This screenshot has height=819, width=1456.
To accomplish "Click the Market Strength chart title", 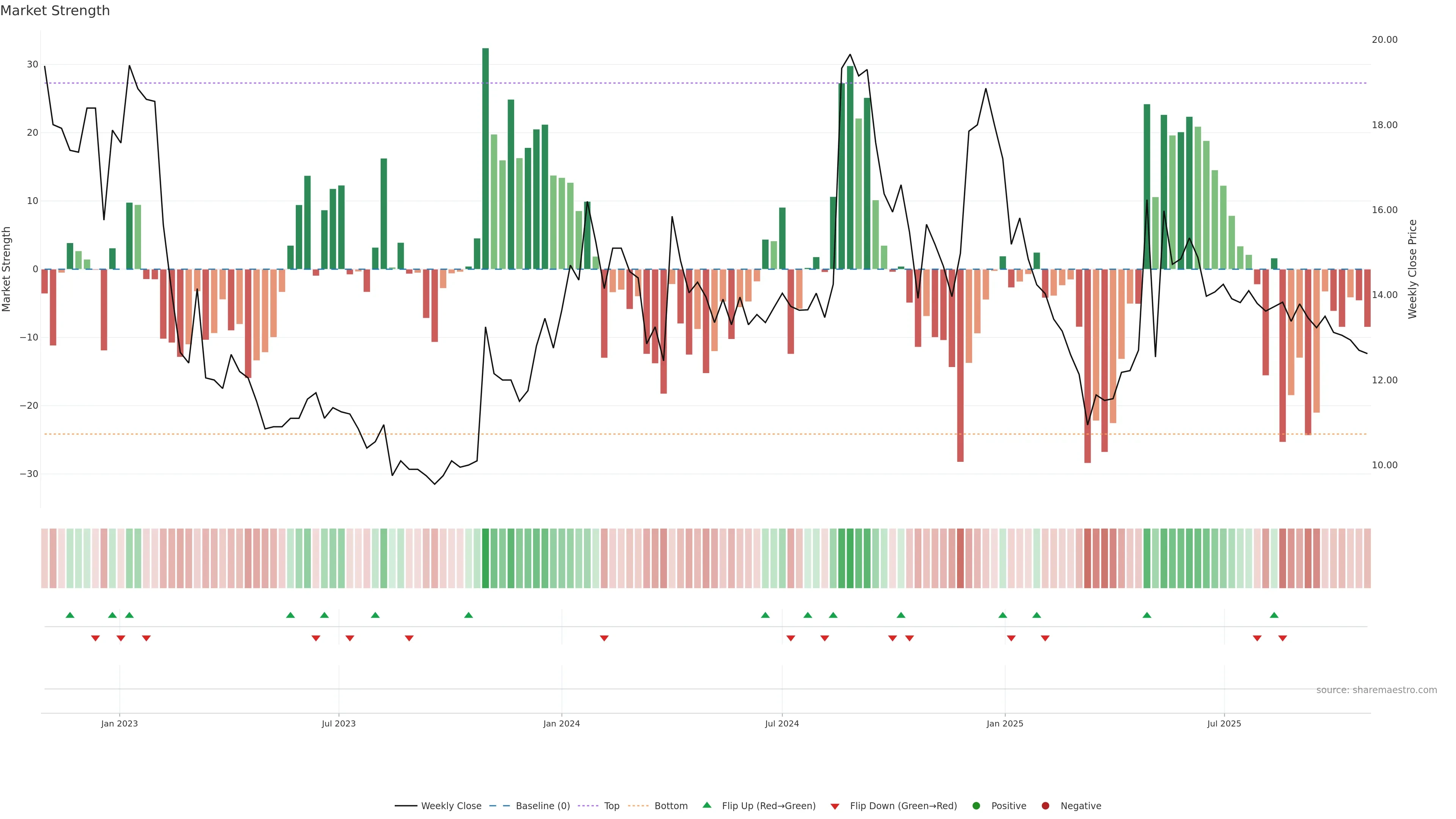I will pyautogui.click(x=55, y=11).
